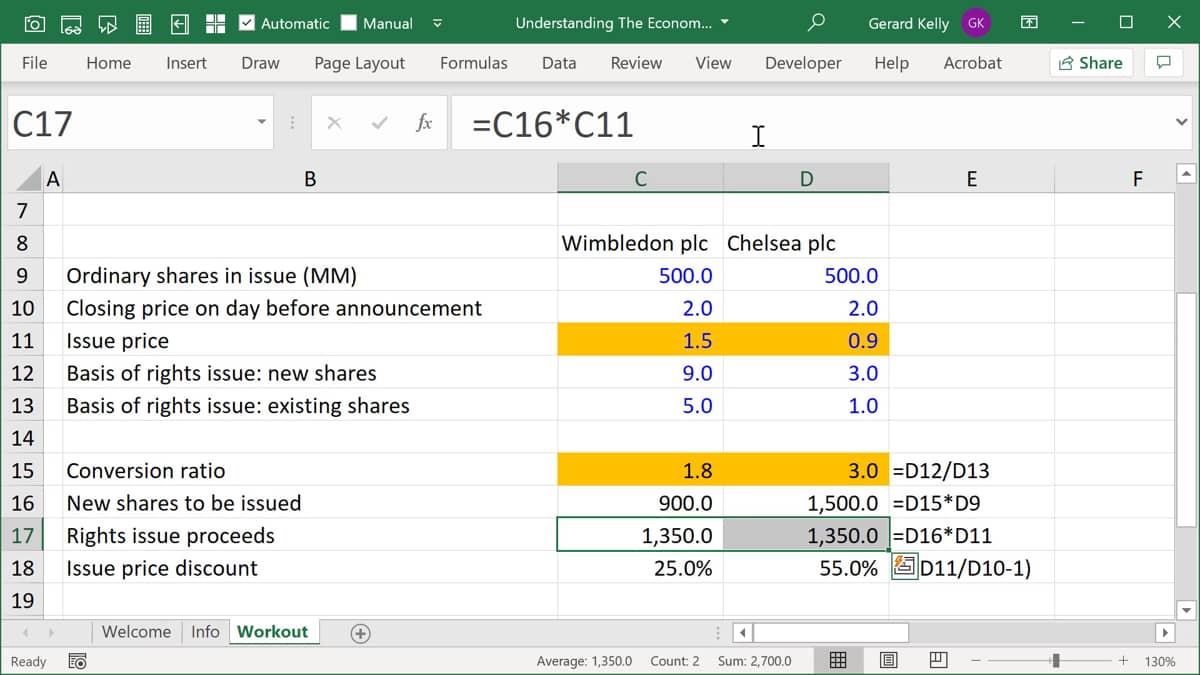Open Insert Function fx dialog
The image size is (1200, 675).
click(424, 123)
